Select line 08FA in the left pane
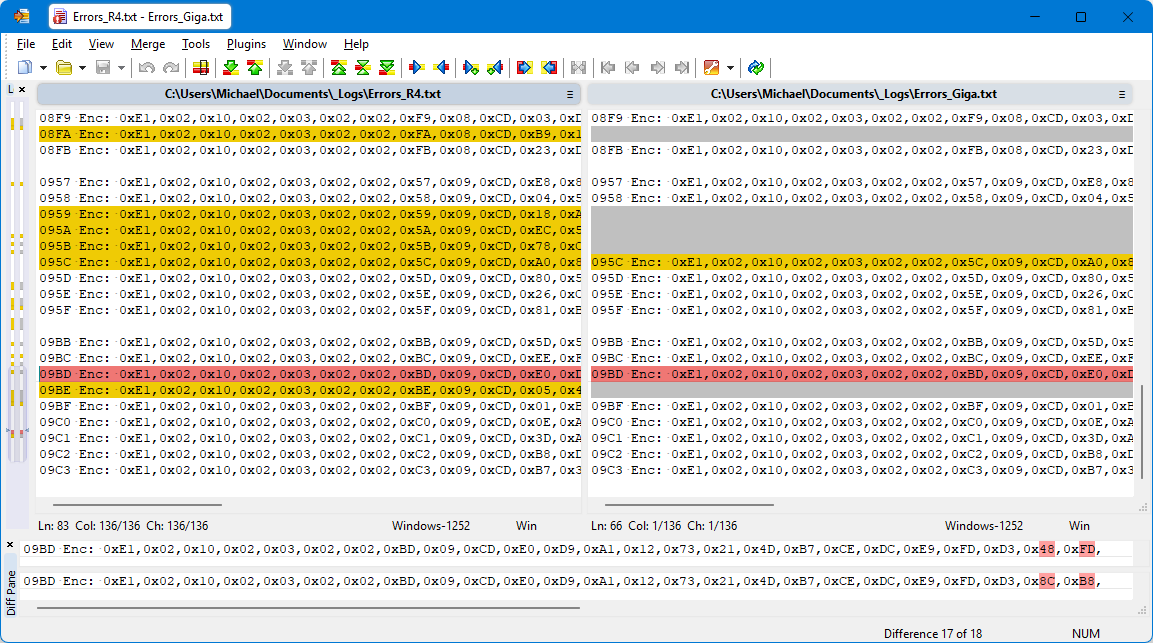The image size is (1153, 643). [310, 134]
